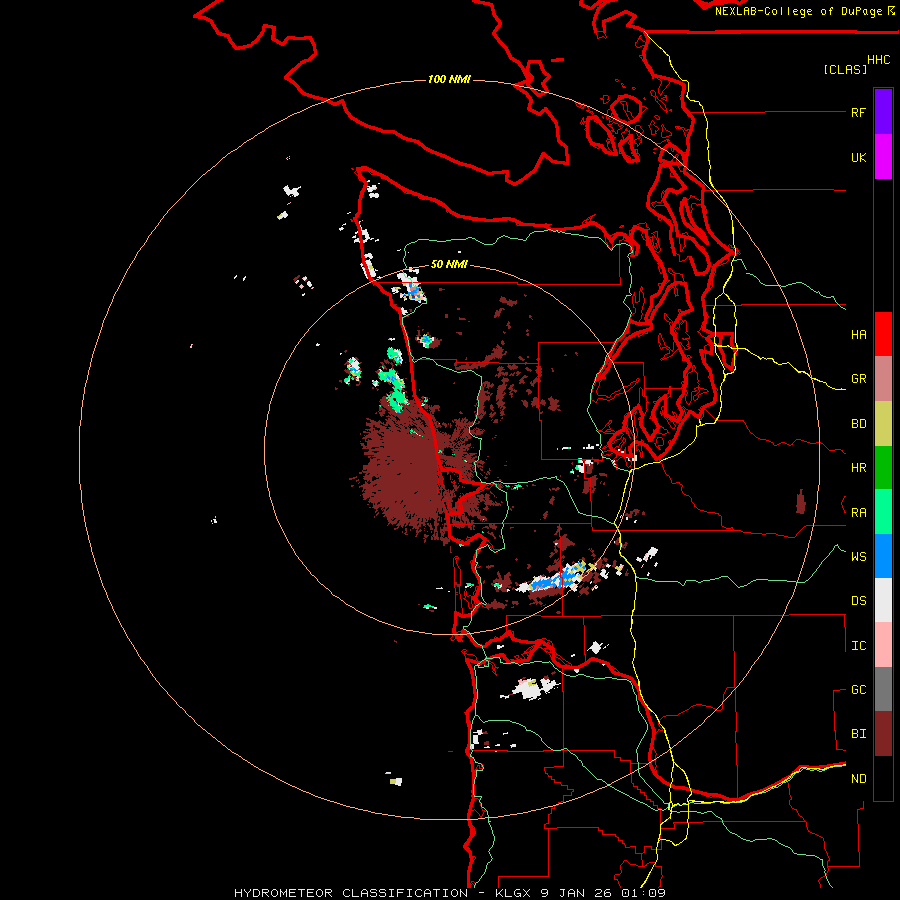Click the ND legend label
Image resolution: width=900 pixels, height=900 pixels.
click(858, 779)
